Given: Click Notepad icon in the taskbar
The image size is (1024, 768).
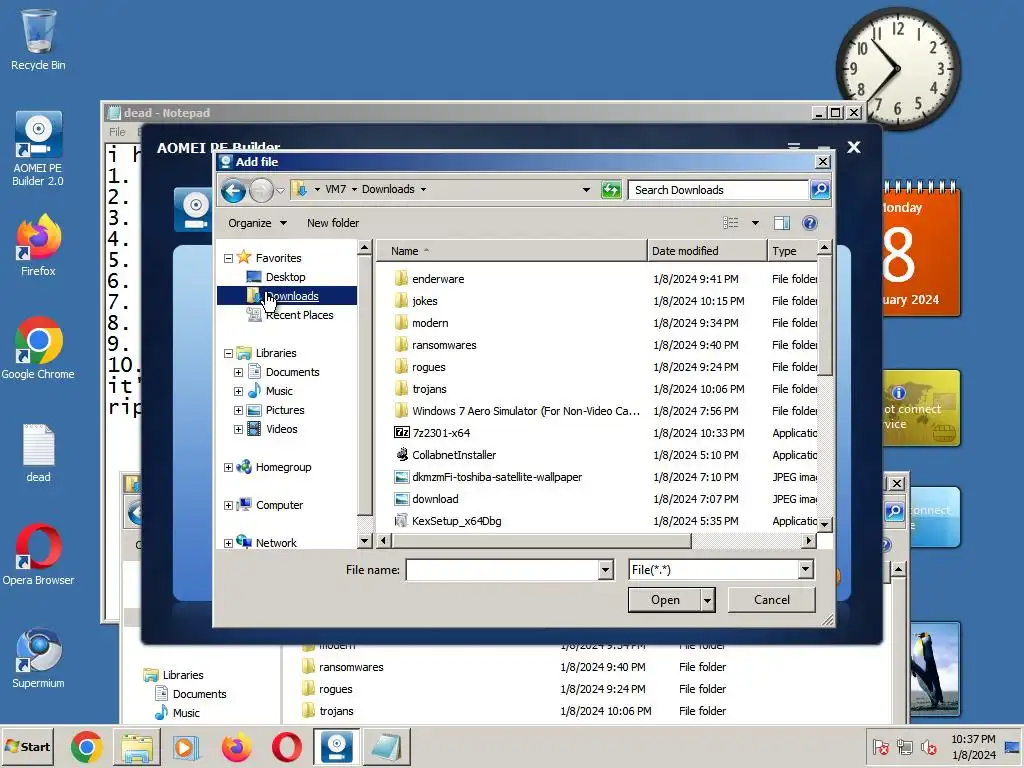Looking at the screenshot, I should [387, 747].
